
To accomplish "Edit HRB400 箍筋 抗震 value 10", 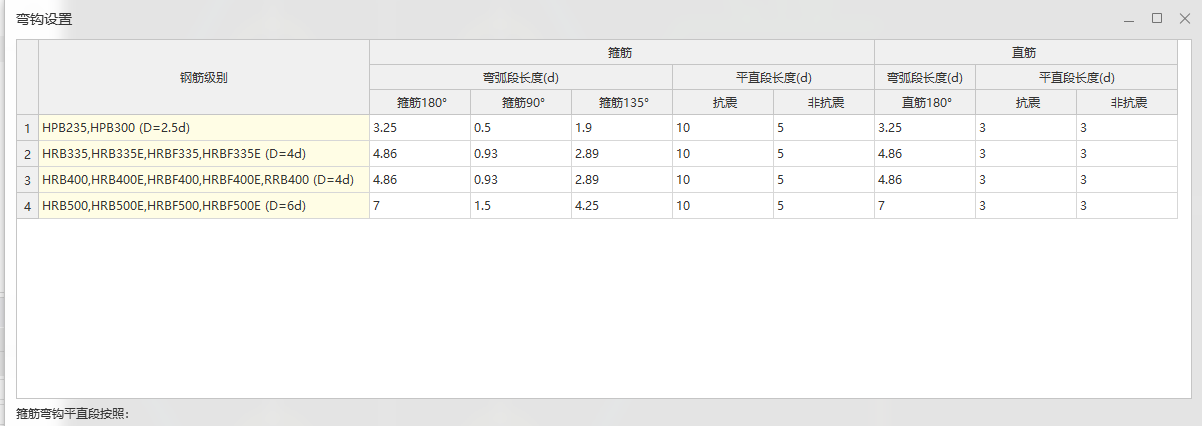I will 723,180.
